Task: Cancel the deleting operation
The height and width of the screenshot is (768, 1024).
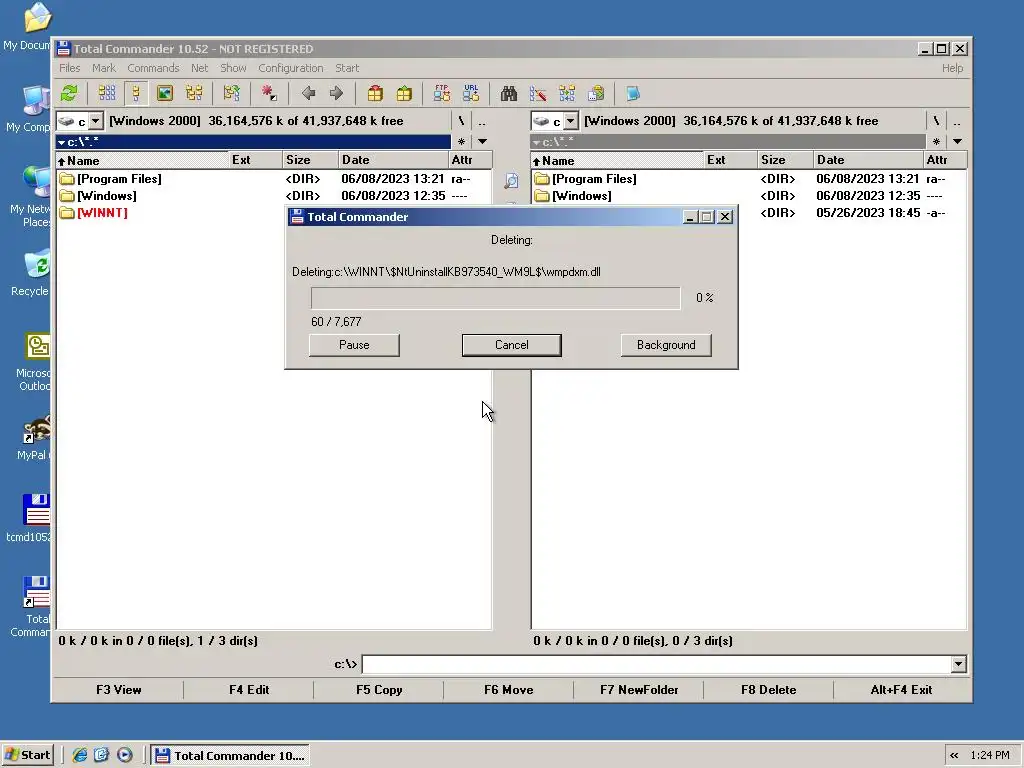Action: coord(511,345)
